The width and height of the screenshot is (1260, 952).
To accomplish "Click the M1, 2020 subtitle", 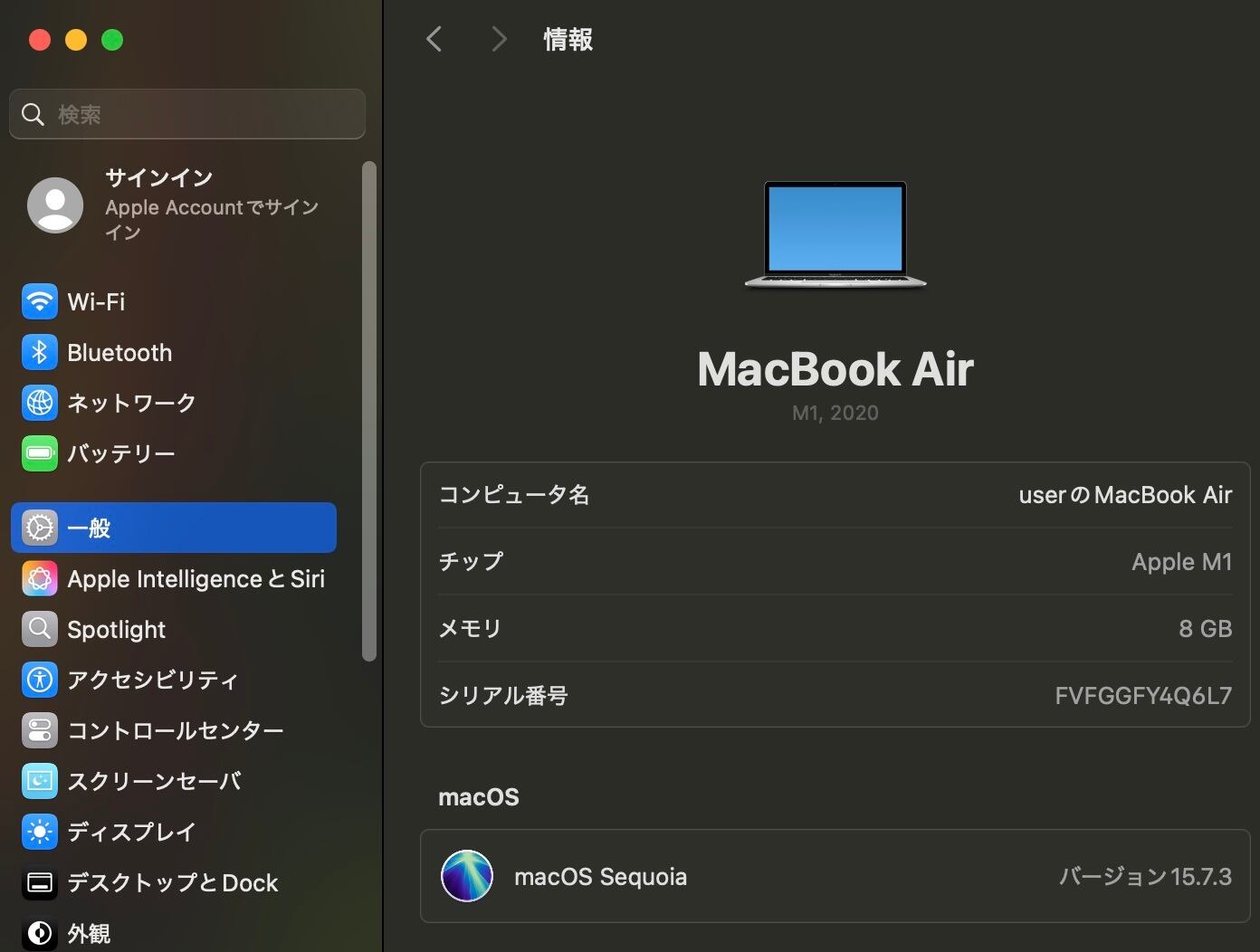I will pyautogui.click(x=835, y=413).
